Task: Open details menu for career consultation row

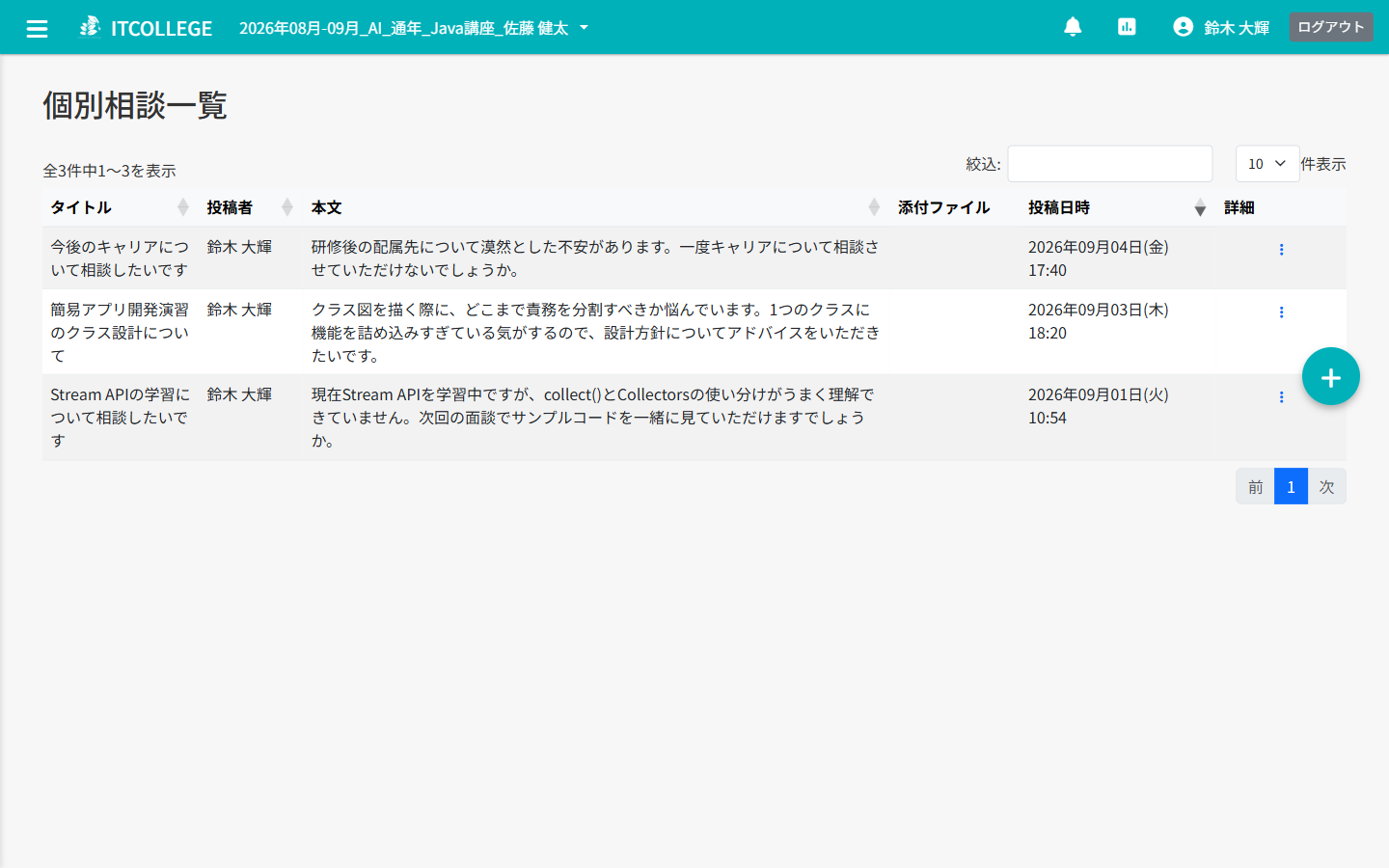Action: click(1281, 250)
